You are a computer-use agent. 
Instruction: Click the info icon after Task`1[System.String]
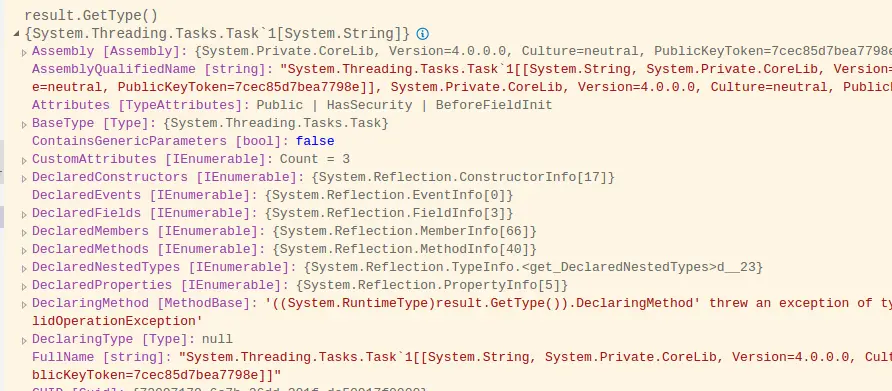(422, 34)
